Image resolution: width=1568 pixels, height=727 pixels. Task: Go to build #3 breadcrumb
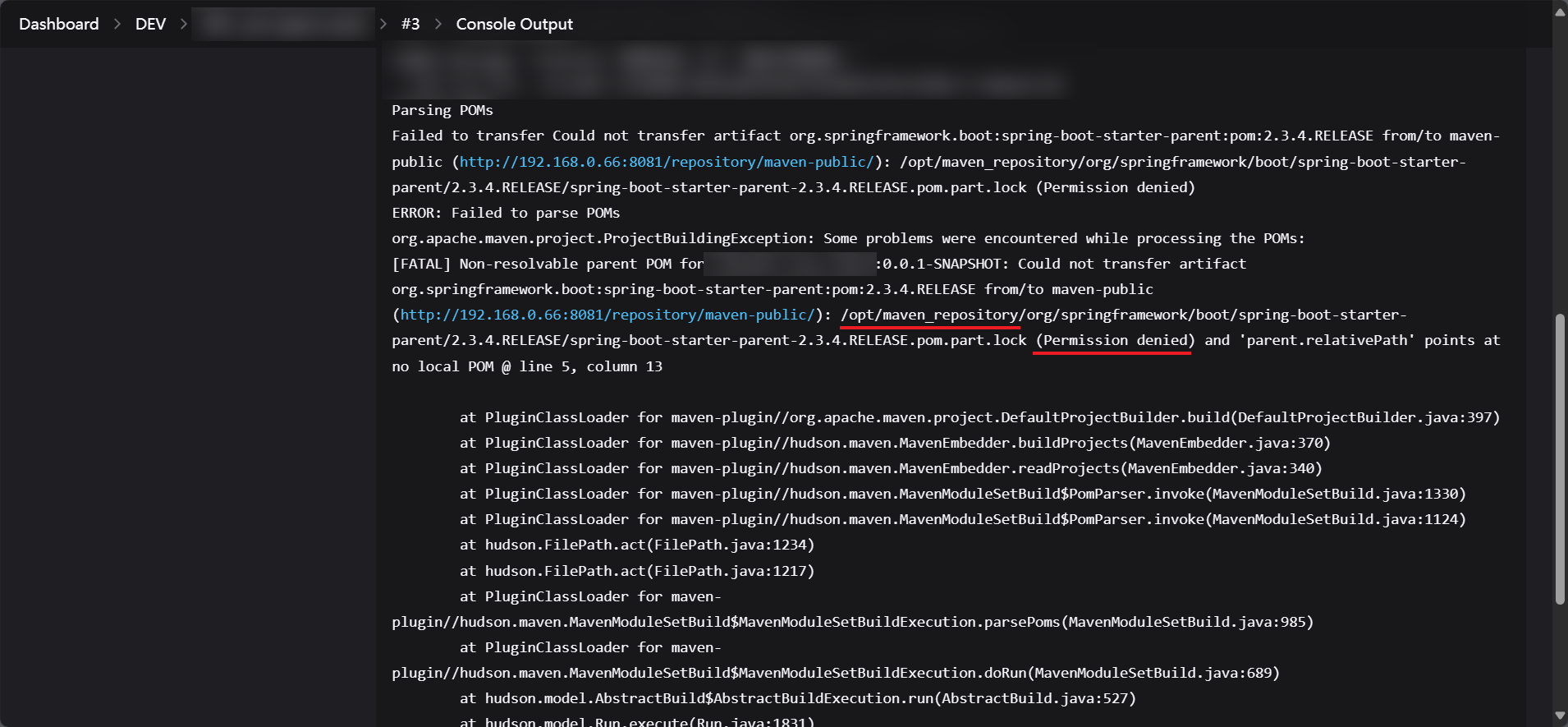coord(410,24)
